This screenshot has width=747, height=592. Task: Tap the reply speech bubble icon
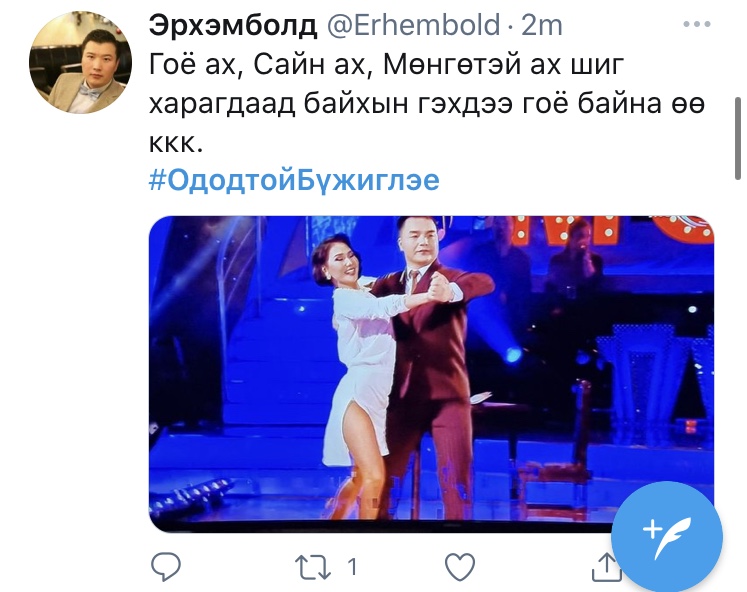[165, 567]
